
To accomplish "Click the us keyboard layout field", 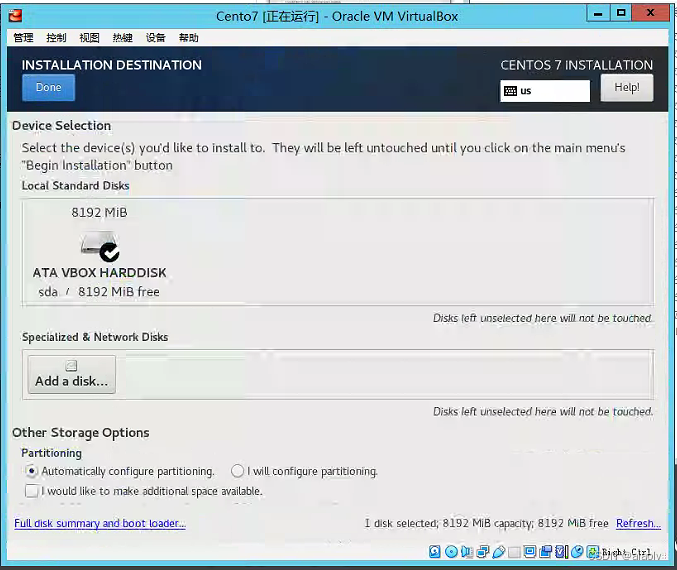I will click(x=545, y=91).
